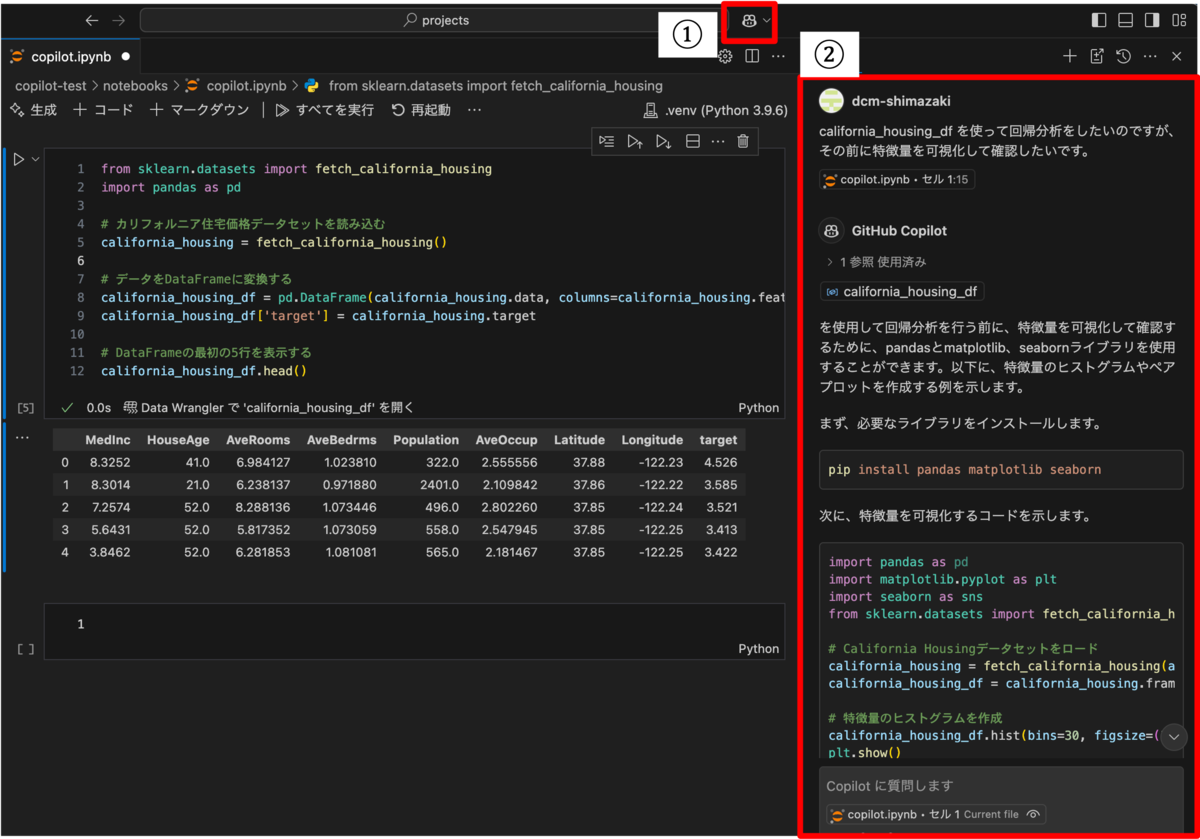Split the cell icon

[691, 142]
